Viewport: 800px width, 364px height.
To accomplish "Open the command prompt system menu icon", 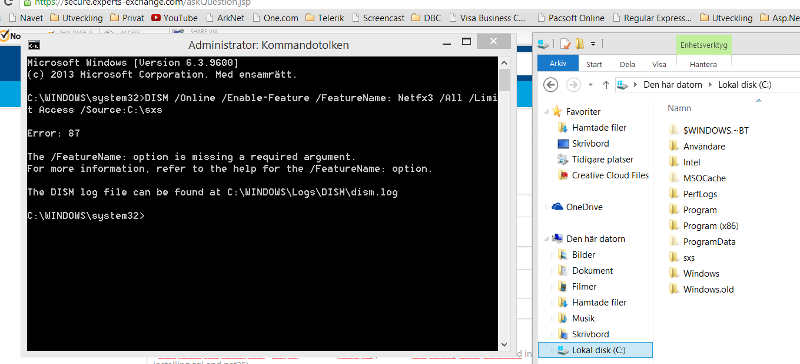I will tap(34, 45).
